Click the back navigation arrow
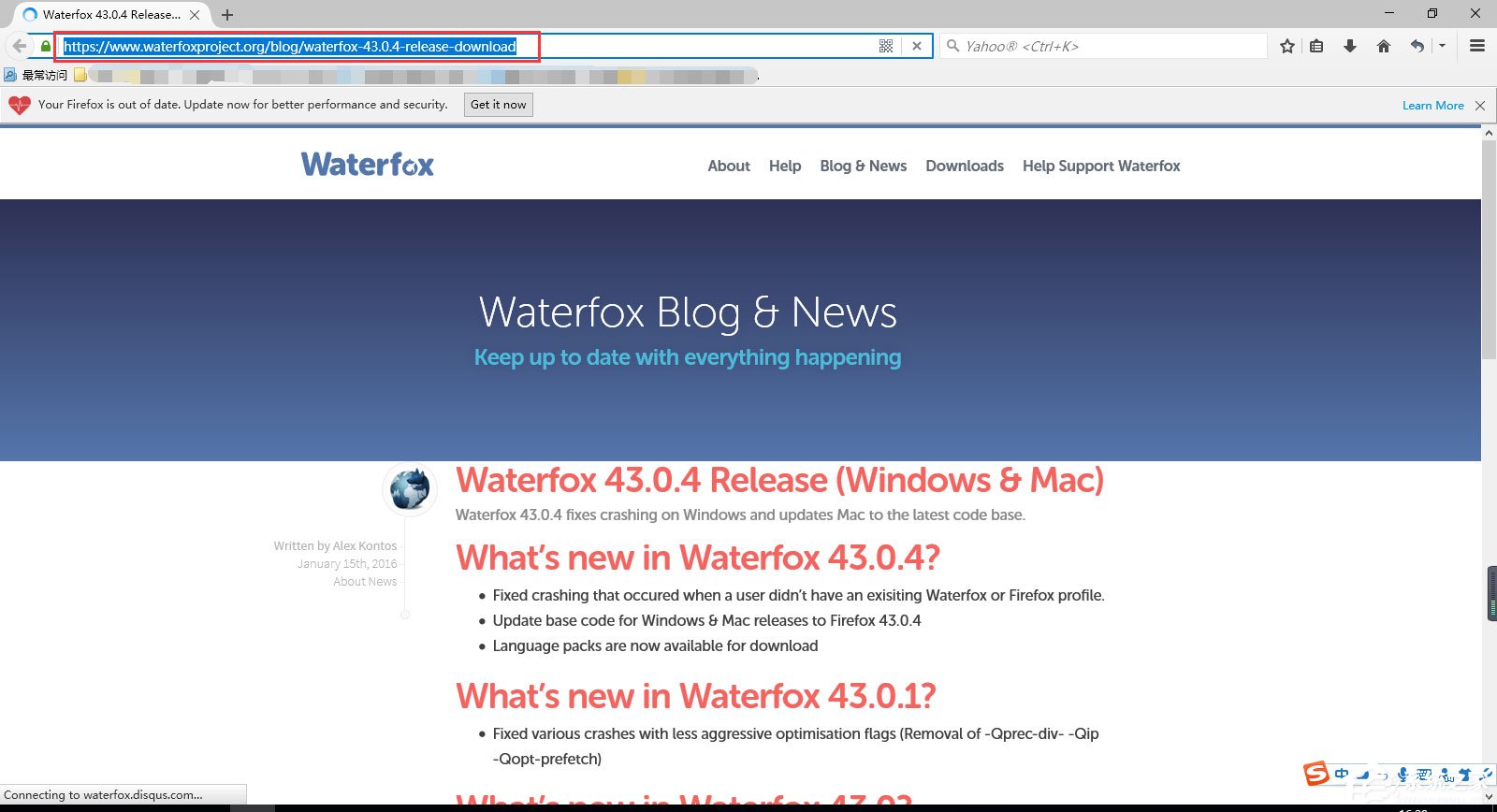1497x812 pixels. [20, 46]
